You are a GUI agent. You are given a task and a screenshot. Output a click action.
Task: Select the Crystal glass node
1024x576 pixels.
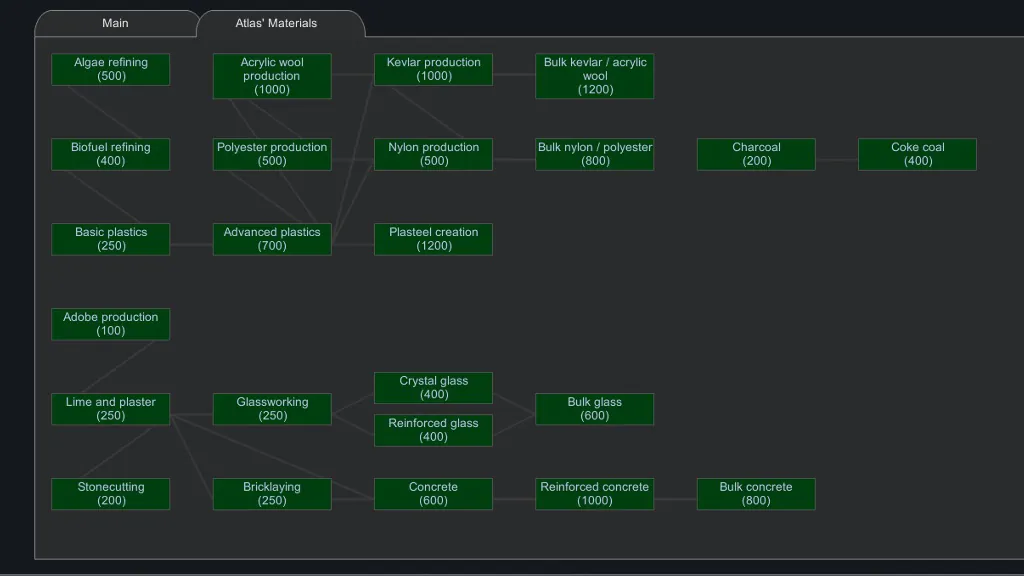(433, 388)
